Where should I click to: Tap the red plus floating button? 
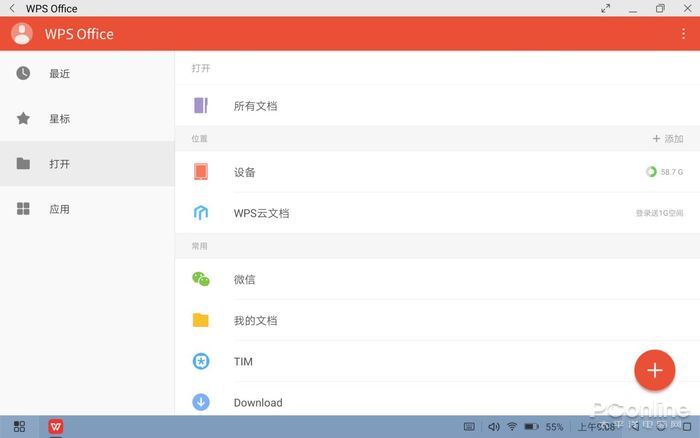[x=654, y=370]
